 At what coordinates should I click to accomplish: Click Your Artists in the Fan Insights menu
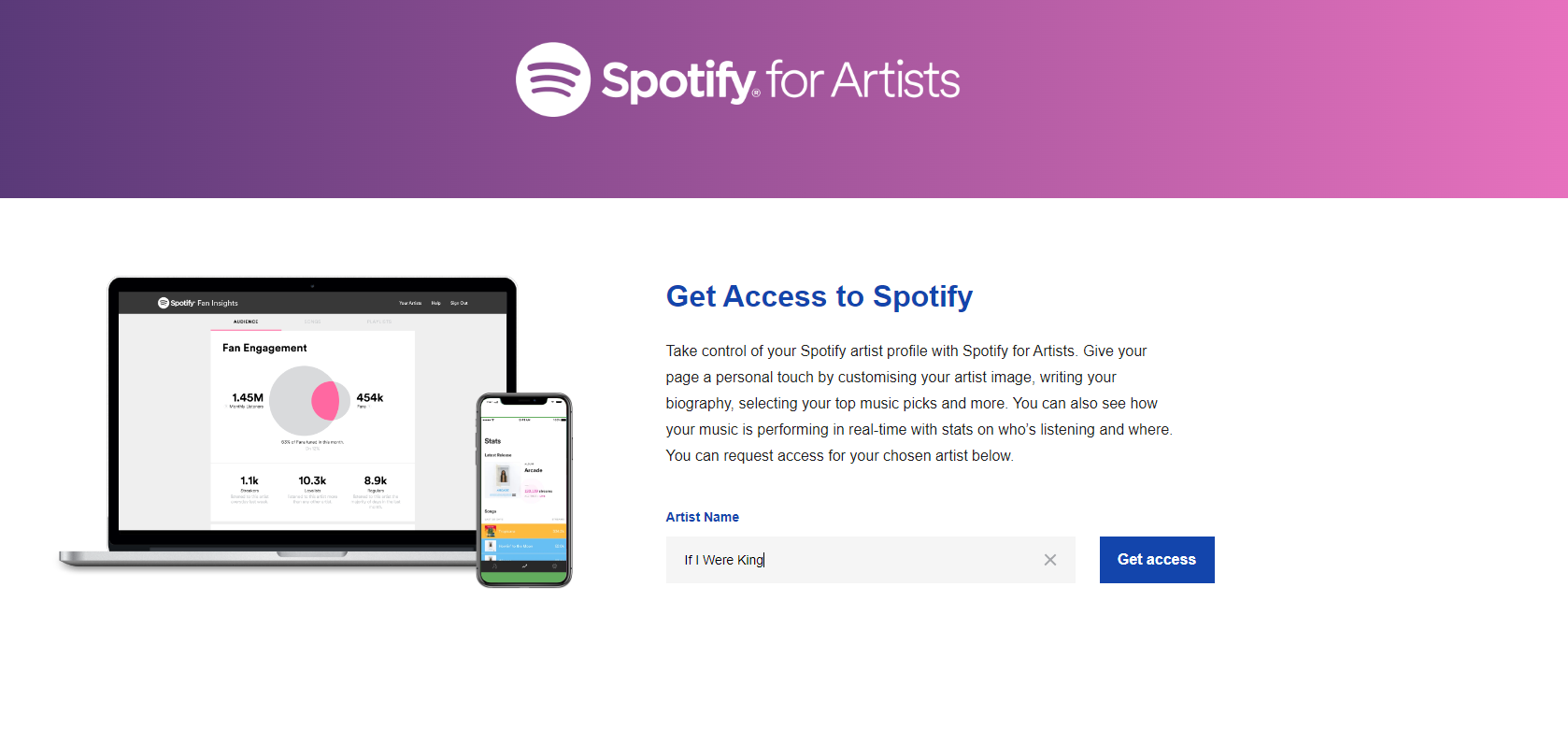pos(409,303)
